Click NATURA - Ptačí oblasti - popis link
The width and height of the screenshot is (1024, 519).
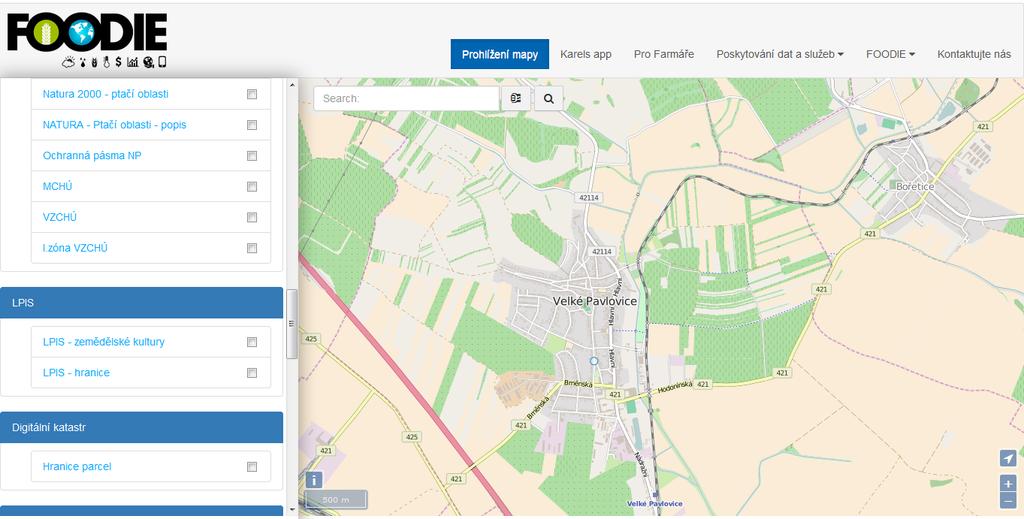pos(114,125)
